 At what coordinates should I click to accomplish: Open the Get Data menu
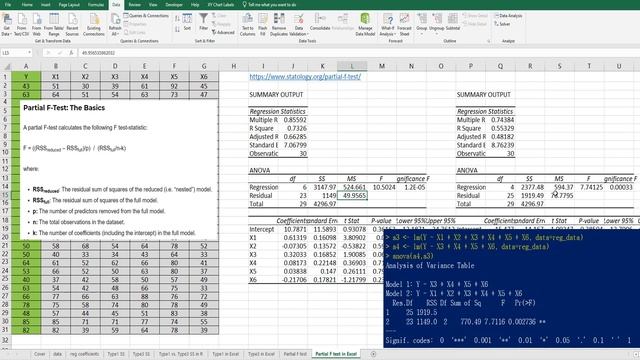pos(7,24)
